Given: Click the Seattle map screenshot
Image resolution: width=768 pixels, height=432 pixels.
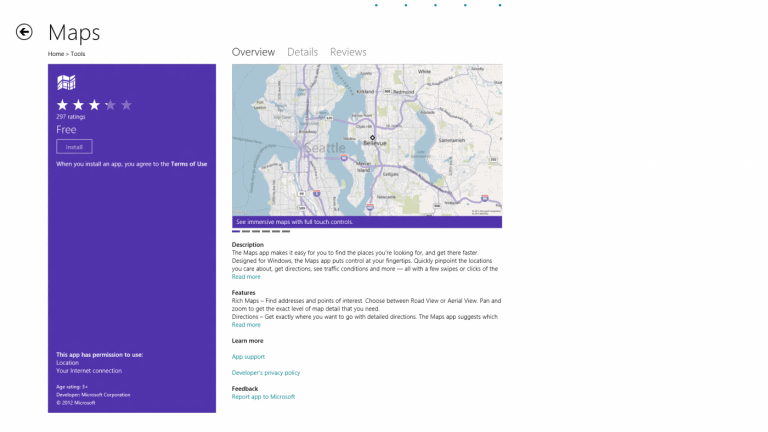Looking at the screenshot, I should [367, 140].
